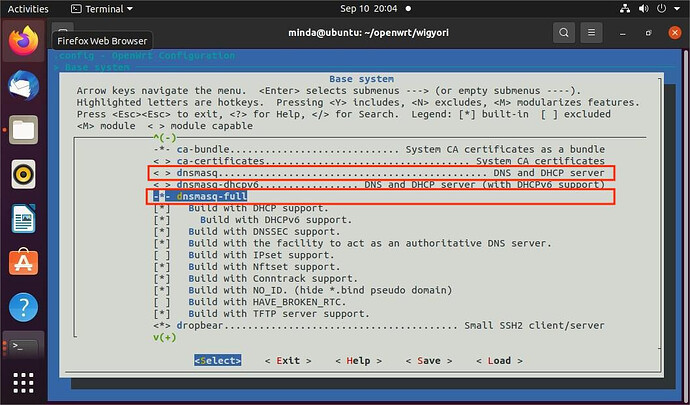Minimize the terminal window

[622, 33]
